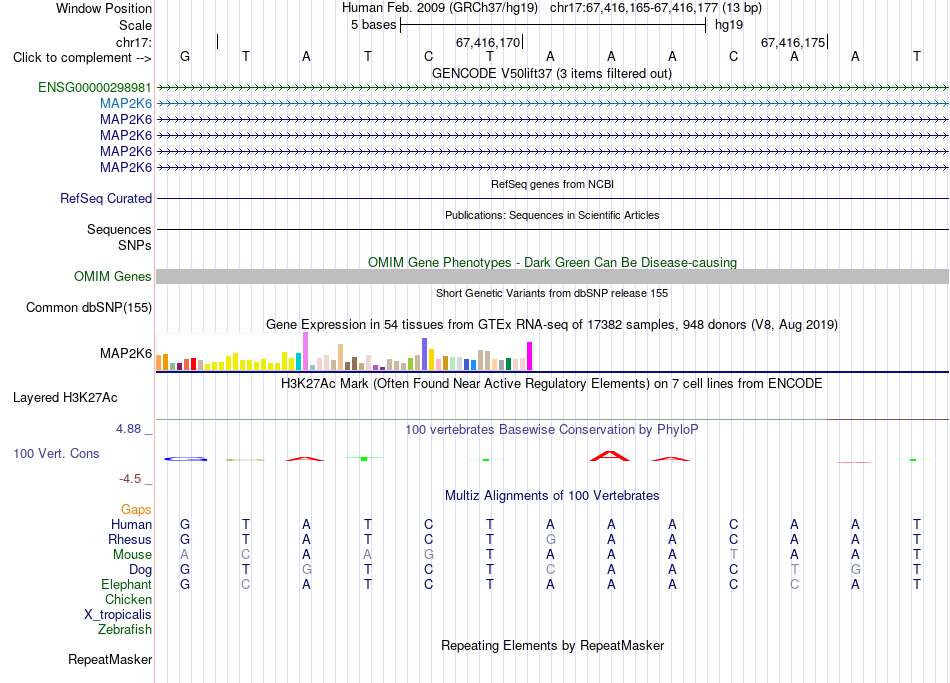This screenshot has width=950, height=683.
Task: Click the SNPs track label
Action: click(x=135, y=245)
